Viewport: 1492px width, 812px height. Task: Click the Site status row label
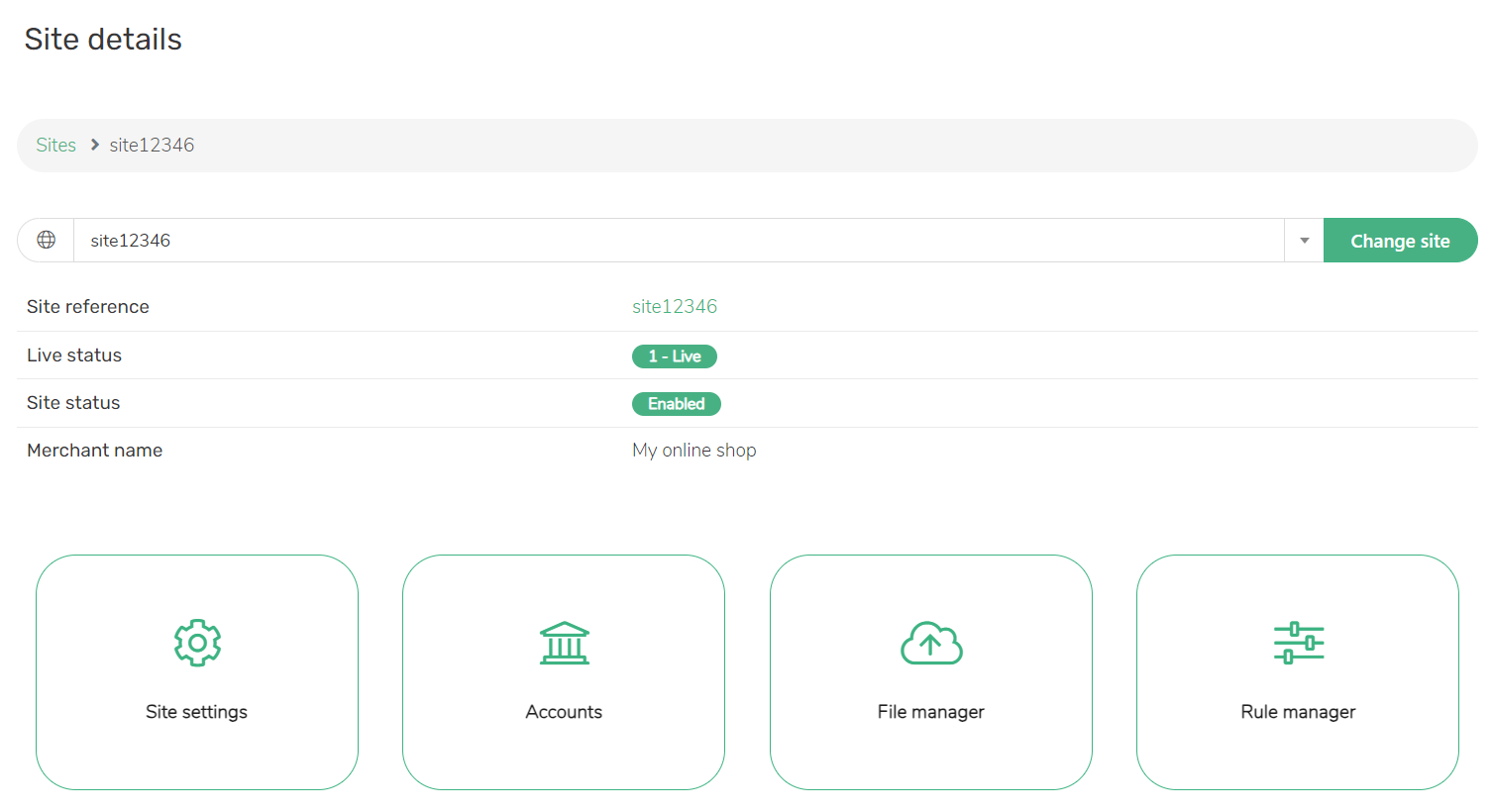73,403
